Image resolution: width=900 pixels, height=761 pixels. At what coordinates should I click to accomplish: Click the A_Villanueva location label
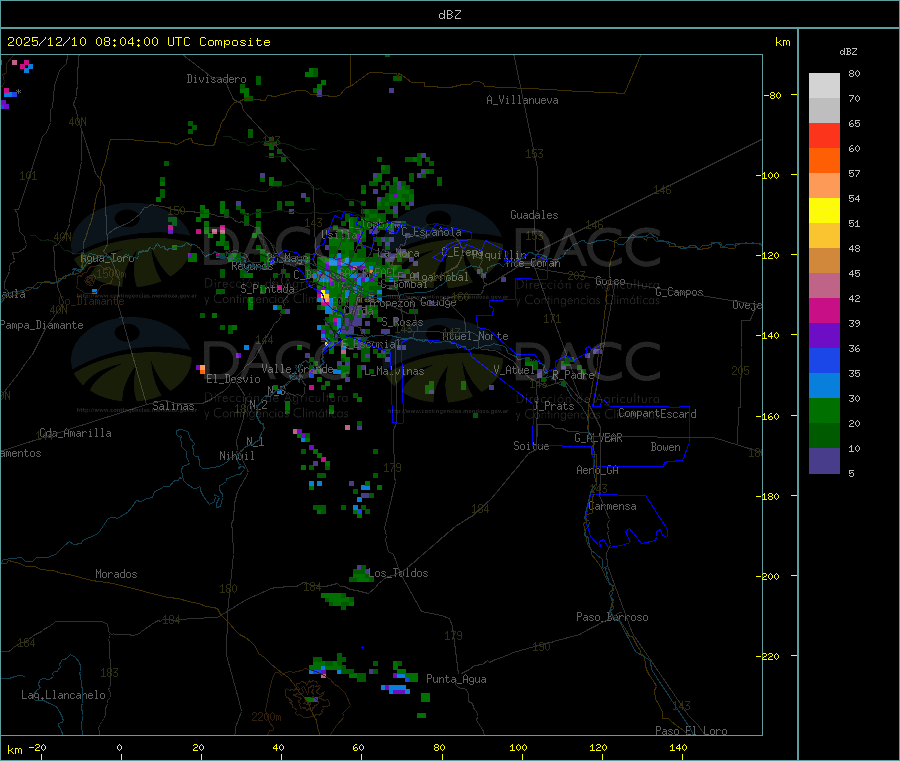[522, 100]
